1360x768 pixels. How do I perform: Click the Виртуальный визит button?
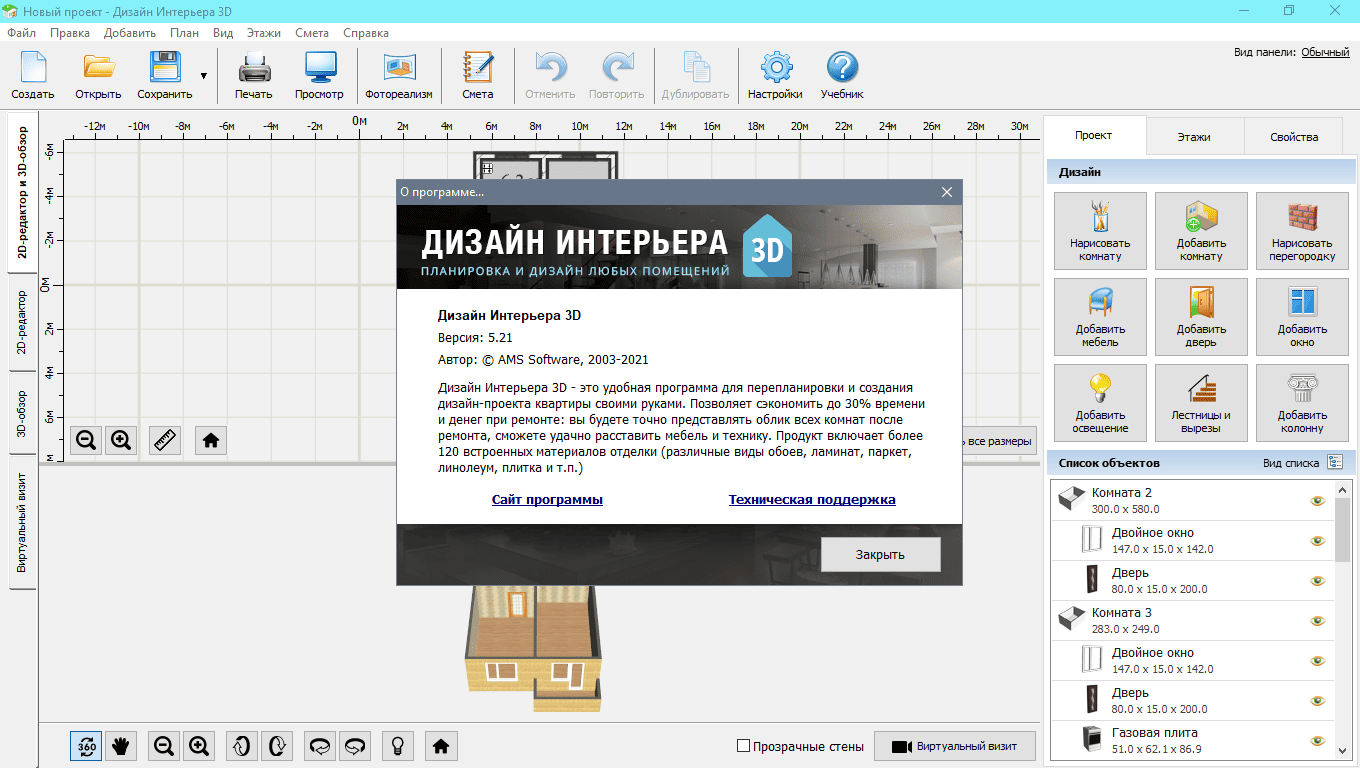[x=955, y=746]
